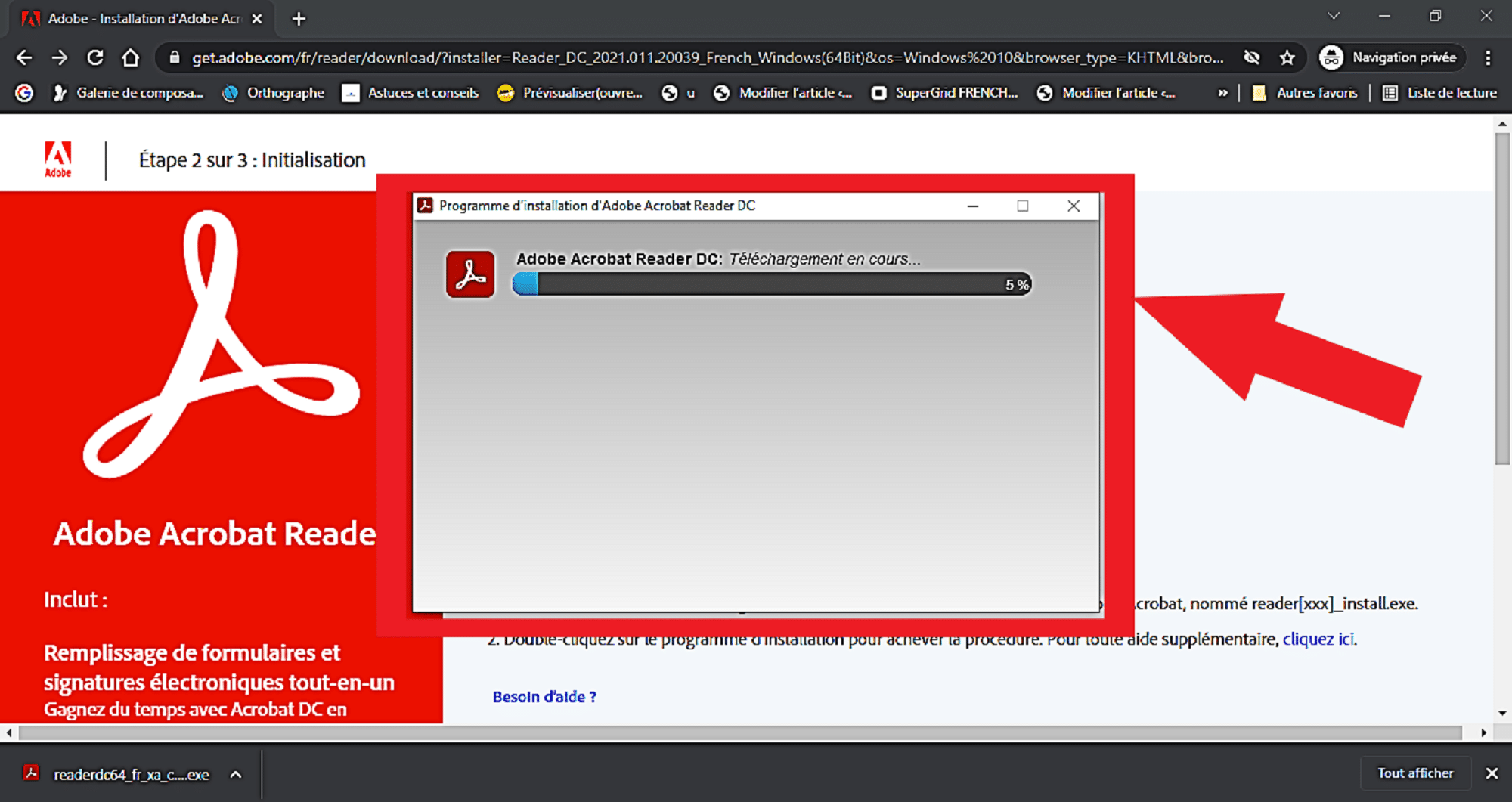The width and height of the screenshot is (1512, 802).
Task: Open the Galerie de composa... bookmark
Action: pos(128,92)
